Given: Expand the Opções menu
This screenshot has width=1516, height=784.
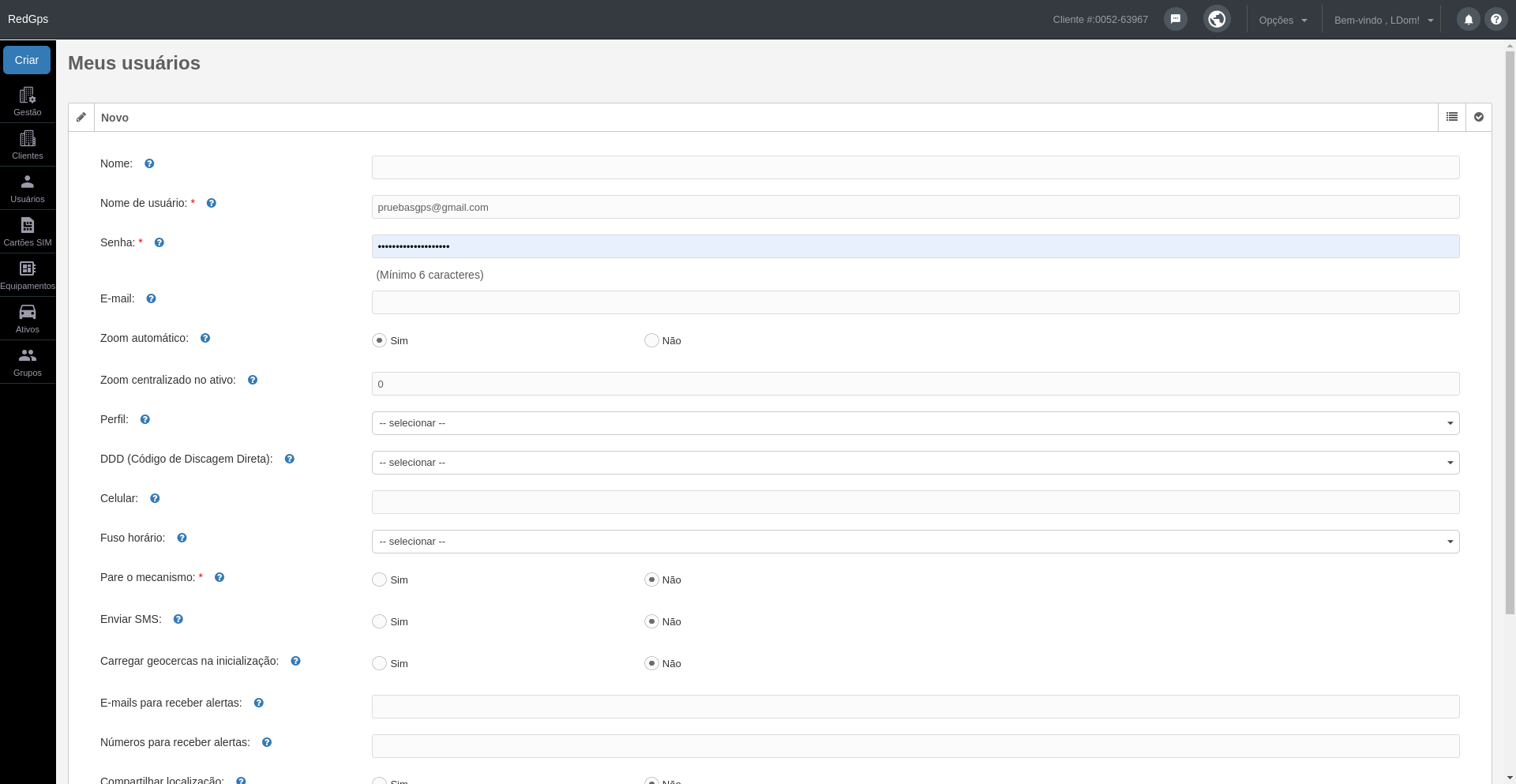Looking at the screenshot, I should coord(1283,20).
